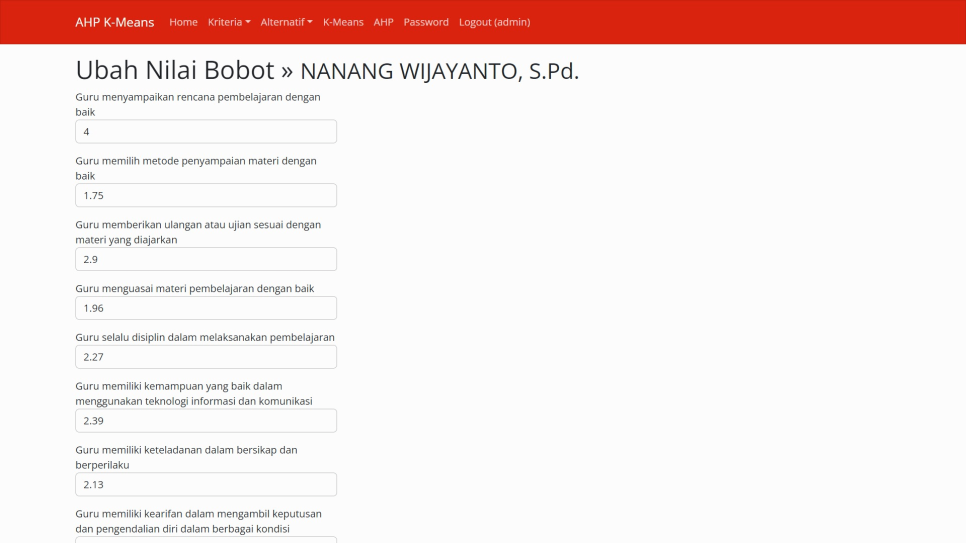Click the label 'Guru memilih metode penyampaian materi'
966x543 pixels.
195,161
